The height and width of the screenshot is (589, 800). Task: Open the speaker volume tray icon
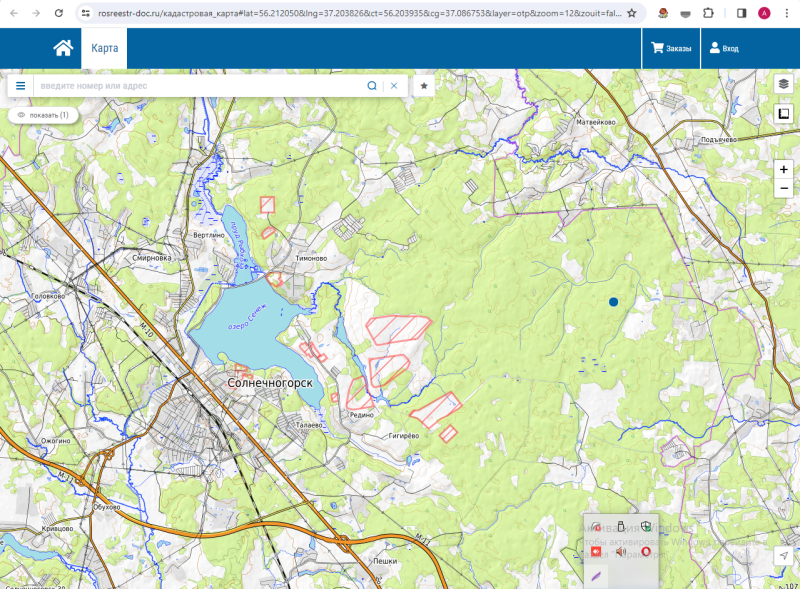pos(620,551)
